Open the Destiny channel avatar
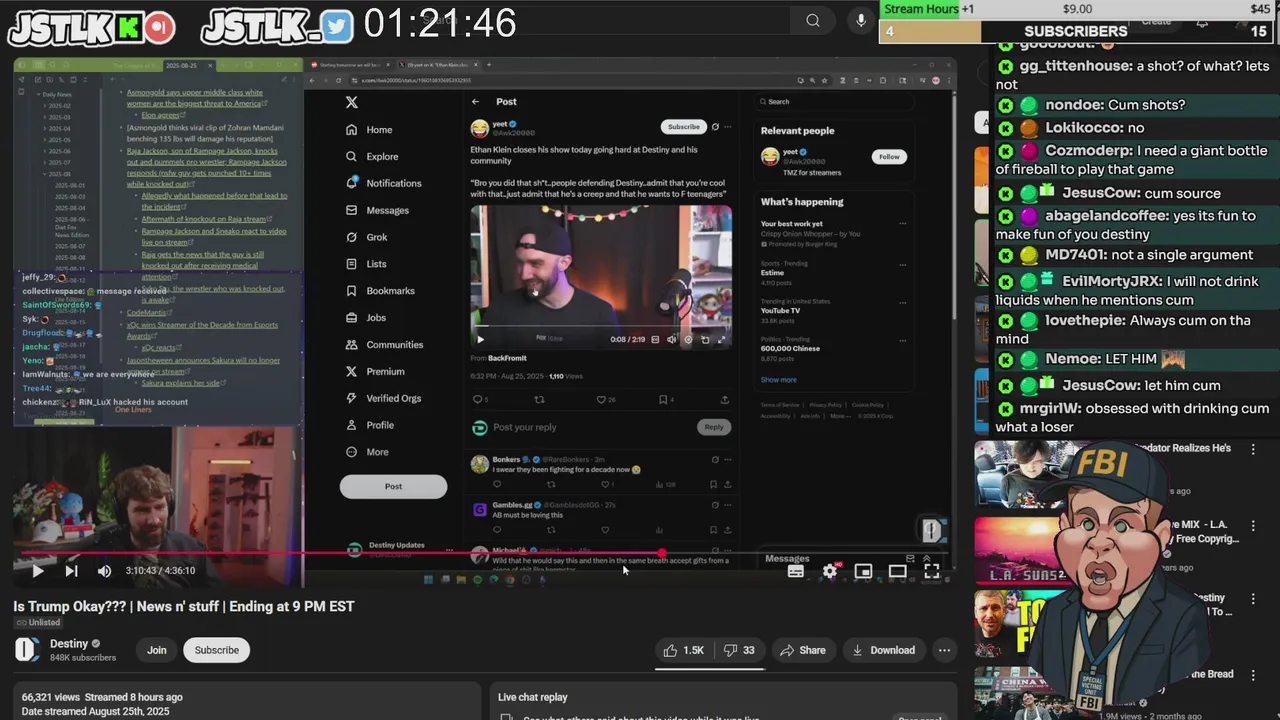This screenshot has height=720, width=1280. tap(27, 649)
